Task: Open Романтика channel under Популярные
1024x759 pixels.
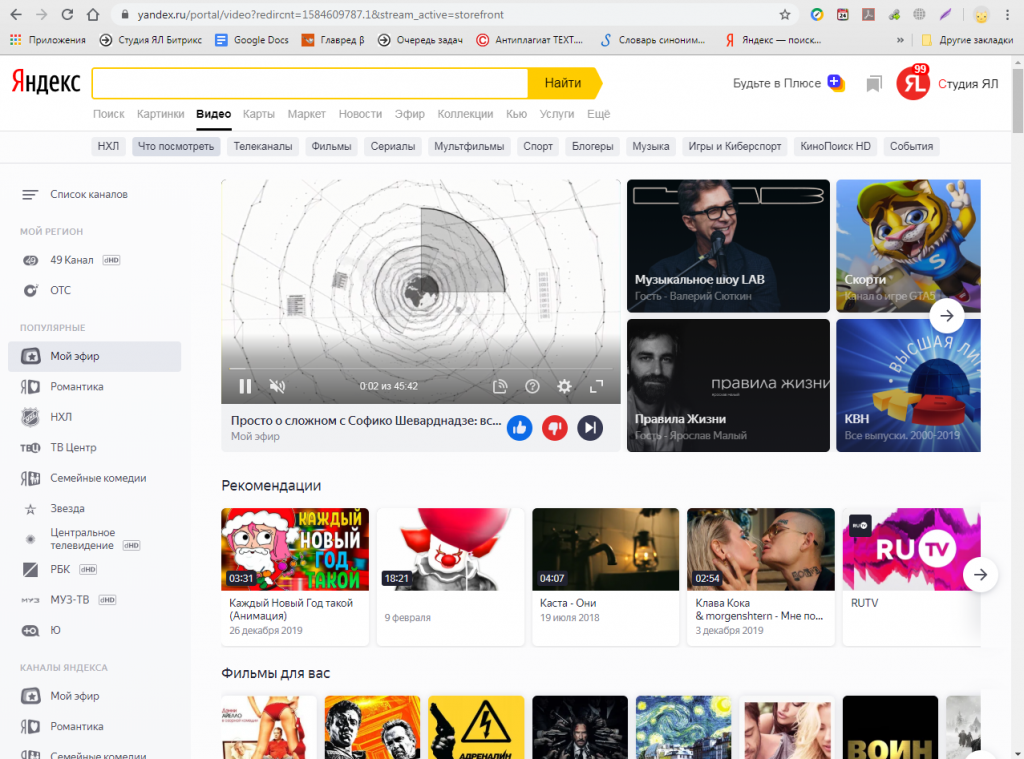Action: tap(95, 387)
